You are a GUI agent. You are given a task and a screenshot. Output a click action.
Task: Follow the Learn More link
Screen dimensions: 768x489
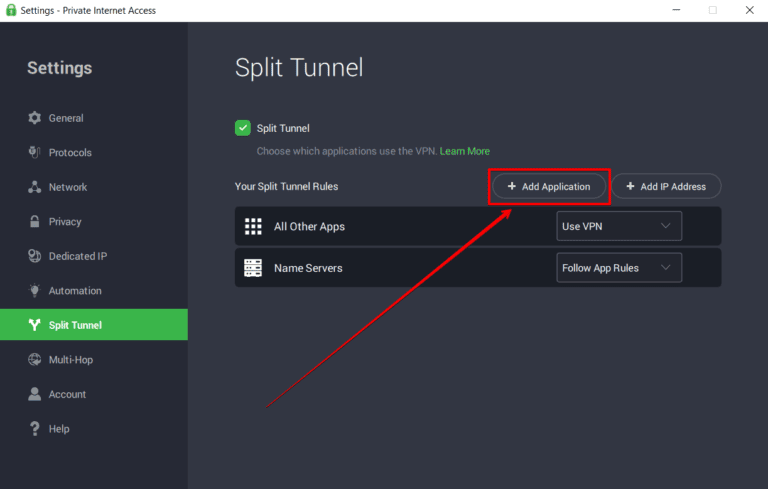click(464, 151)
